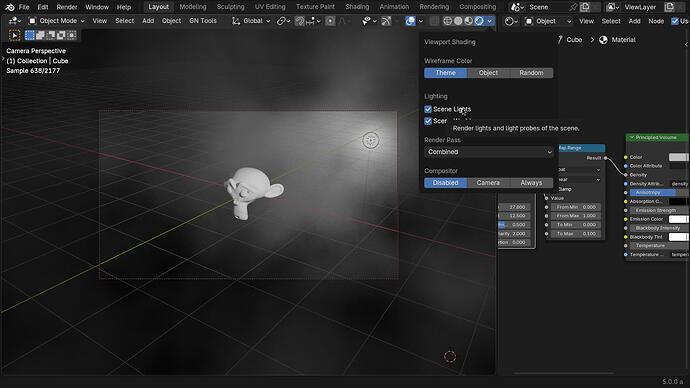
Task: Click the Material sphere icon in breadcrumb
Action: click(603, 40)
